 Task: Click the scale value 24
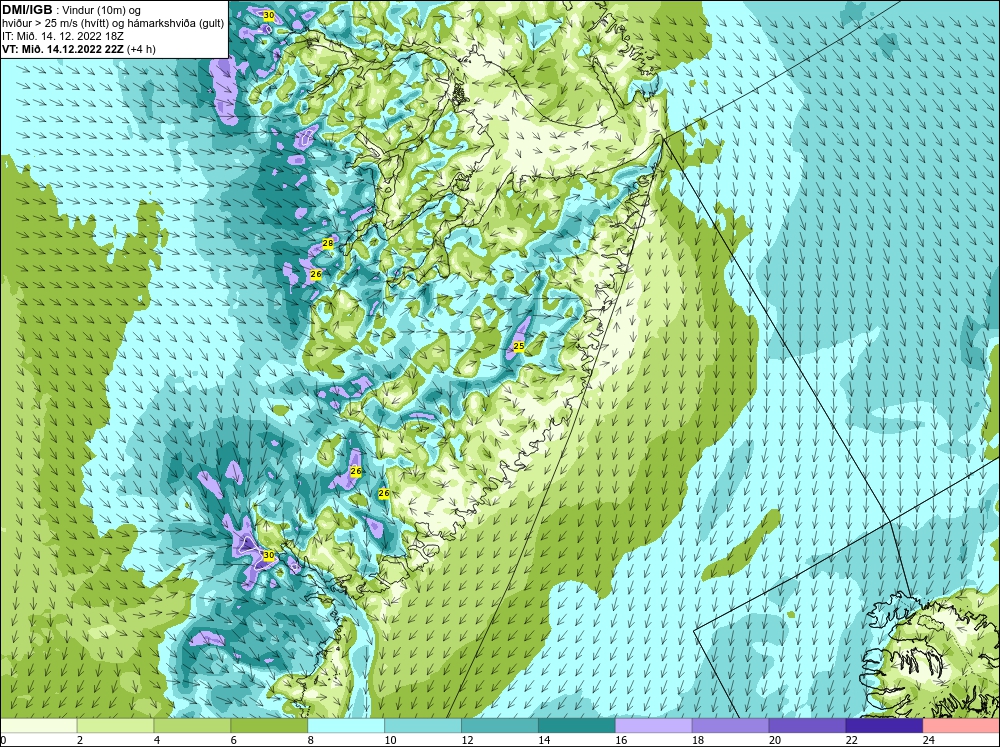click(929, 740)
